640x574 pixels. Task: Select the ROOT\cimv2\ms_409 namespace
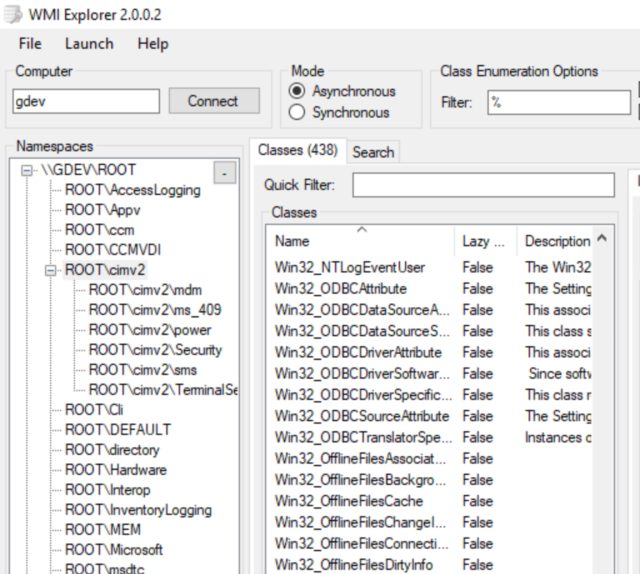pyautogui.click(x=155, y=310)
